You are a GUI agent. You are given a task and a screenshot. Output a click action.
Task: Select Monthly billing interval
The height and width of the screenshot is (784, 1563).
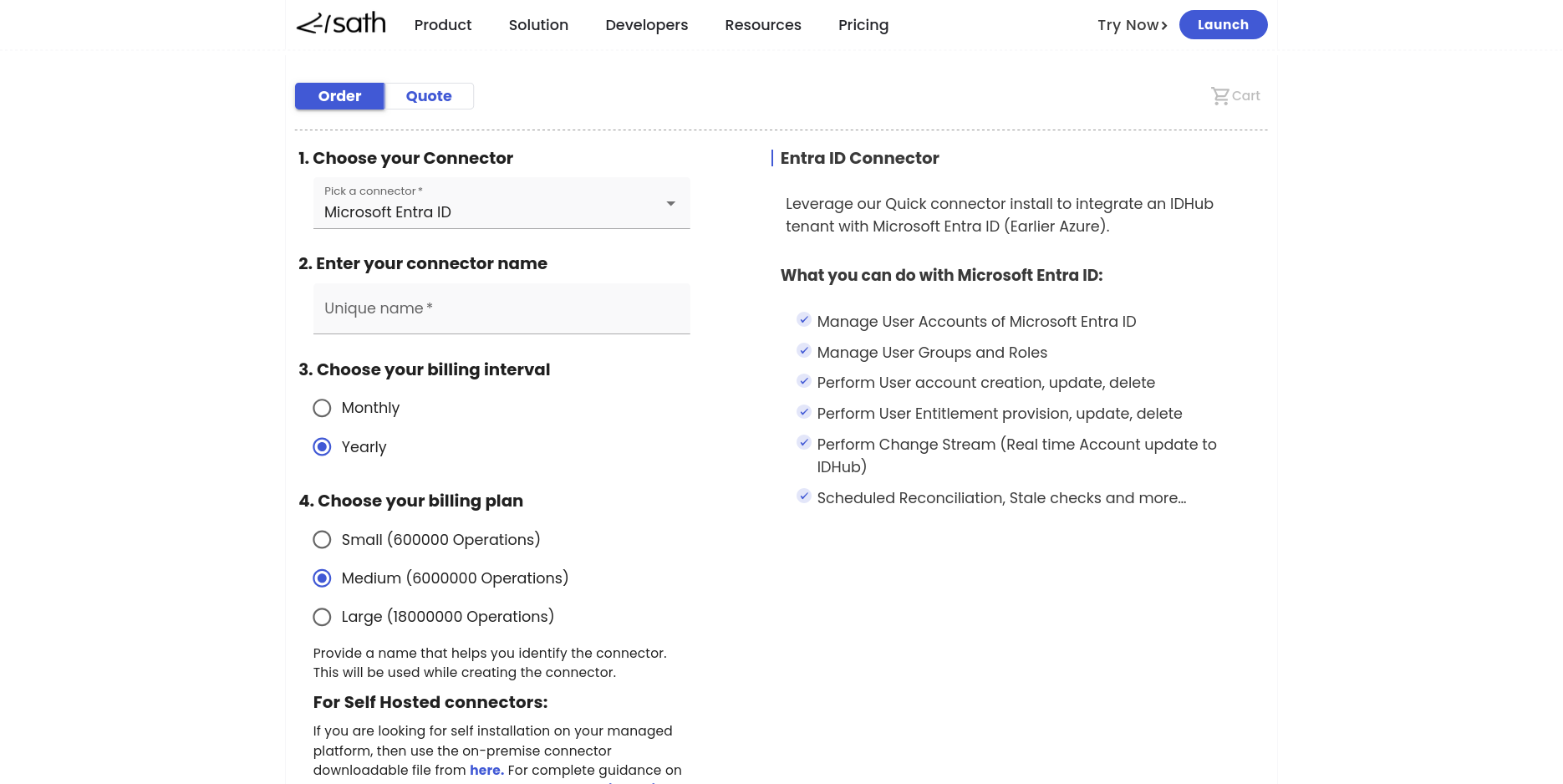(x=322, y=408)
